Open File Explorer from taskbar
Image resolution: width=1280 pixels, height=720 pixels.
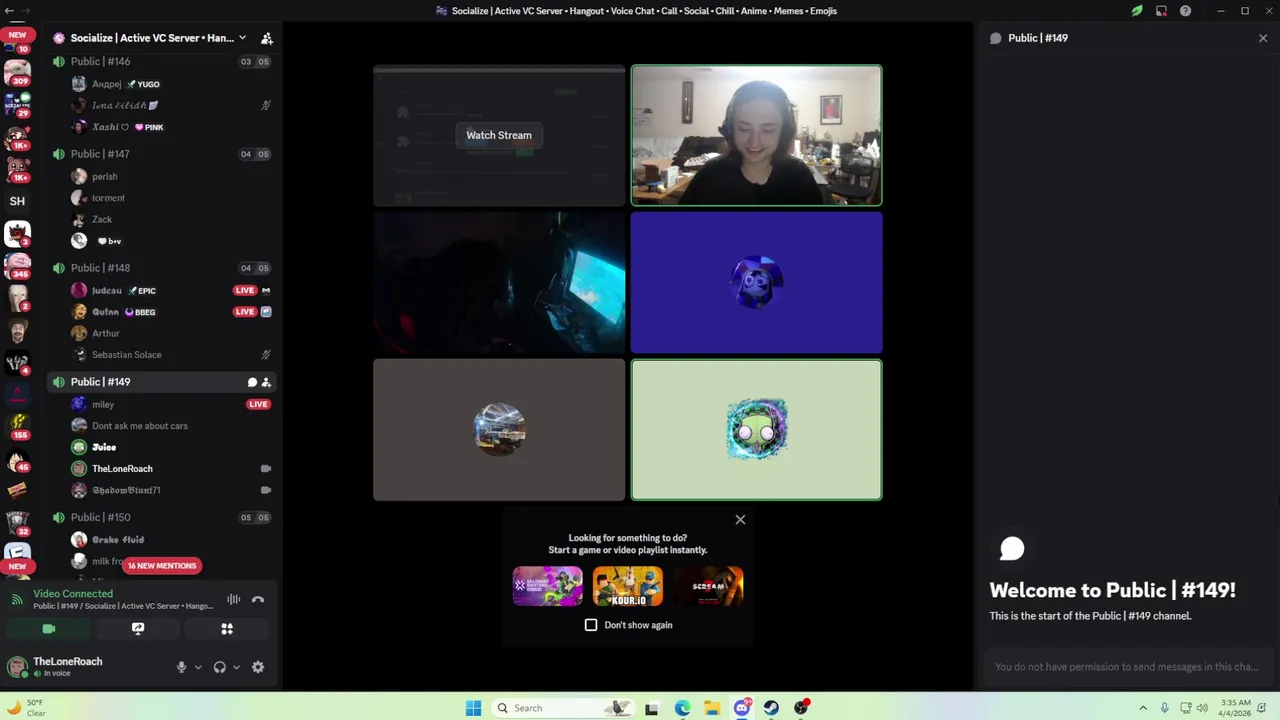point(712,708)
